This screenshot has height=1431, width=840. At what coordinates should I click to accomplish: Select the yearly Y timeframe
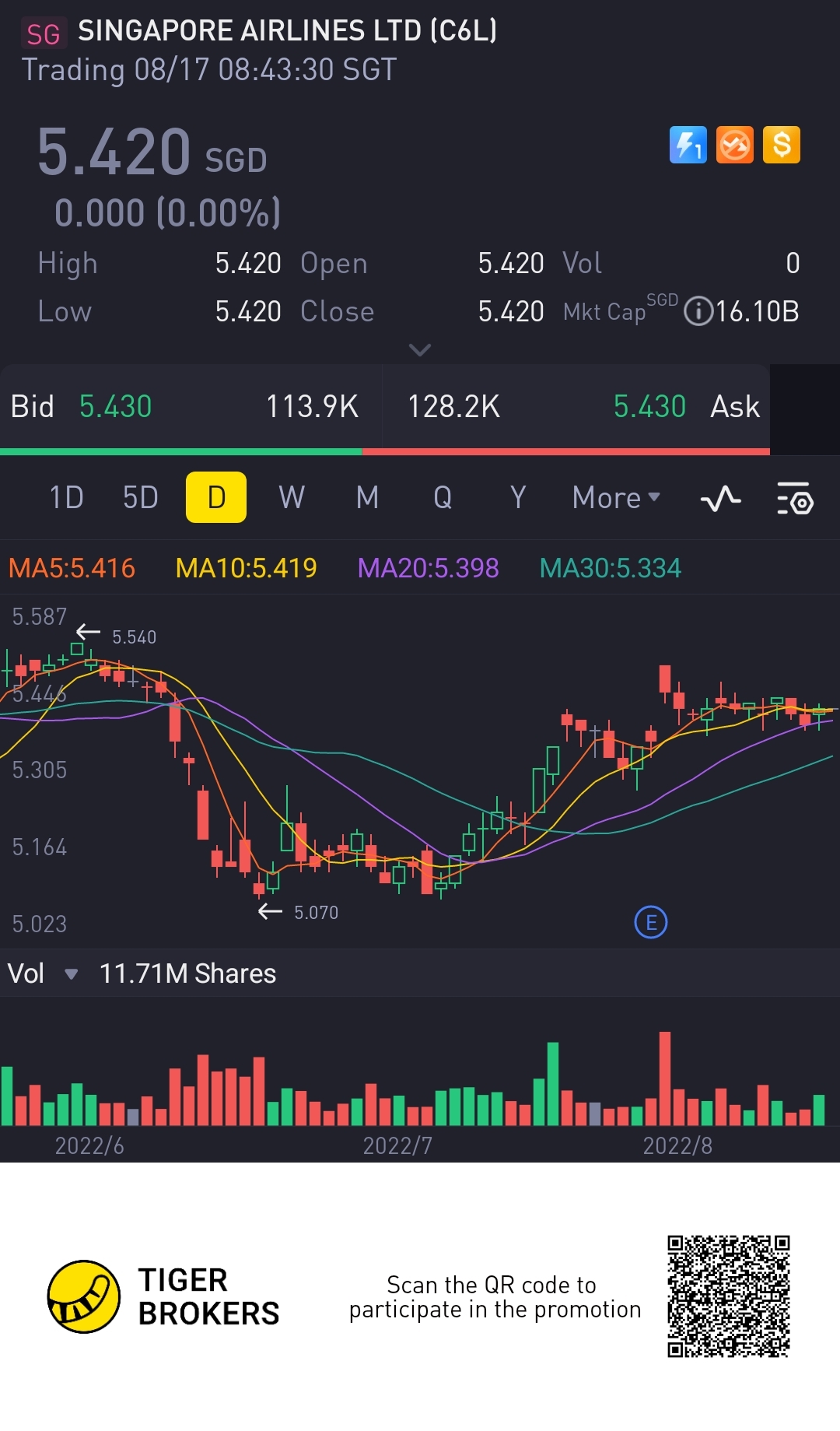518,498
